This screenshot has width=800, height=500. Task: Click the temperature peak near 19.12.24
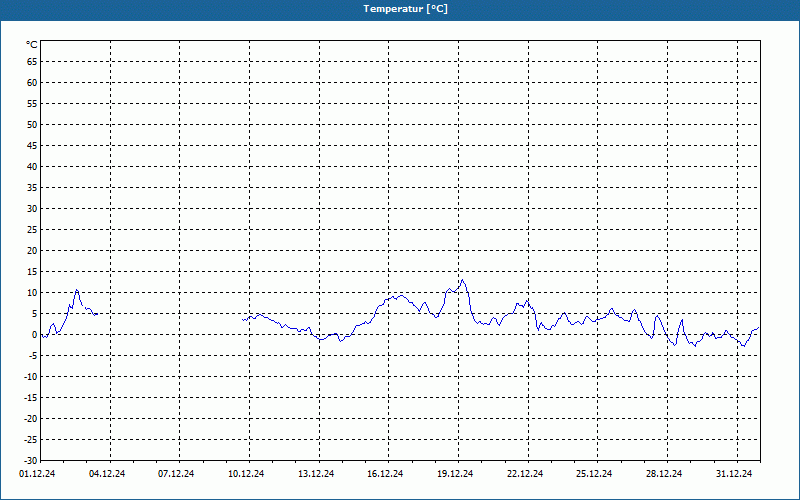pos(463,280)
